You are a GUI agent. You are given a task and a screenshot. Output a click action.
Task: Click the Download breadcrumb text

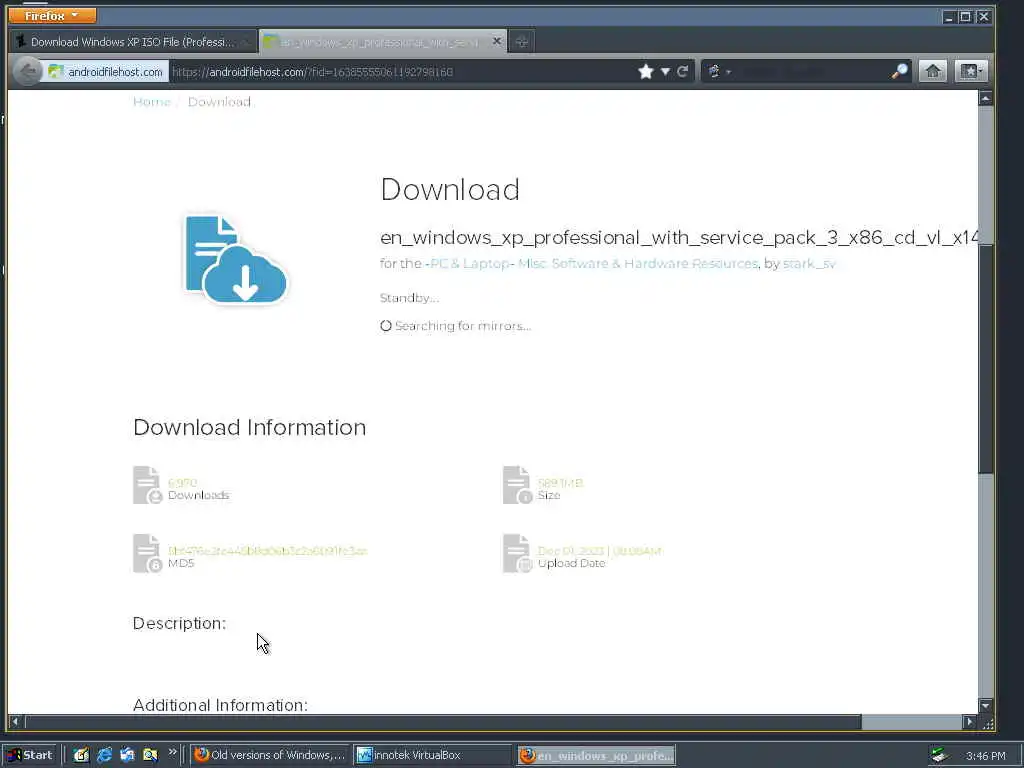[x=219, y=102]
